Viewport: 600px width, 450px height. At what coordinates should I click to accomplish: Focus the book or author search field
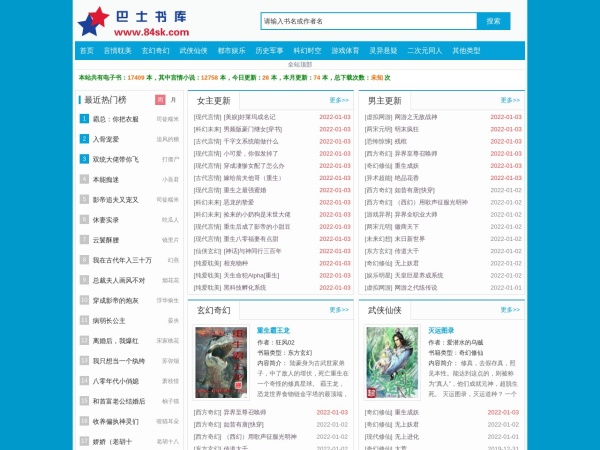pyautogui.click(x=367, y=20)
